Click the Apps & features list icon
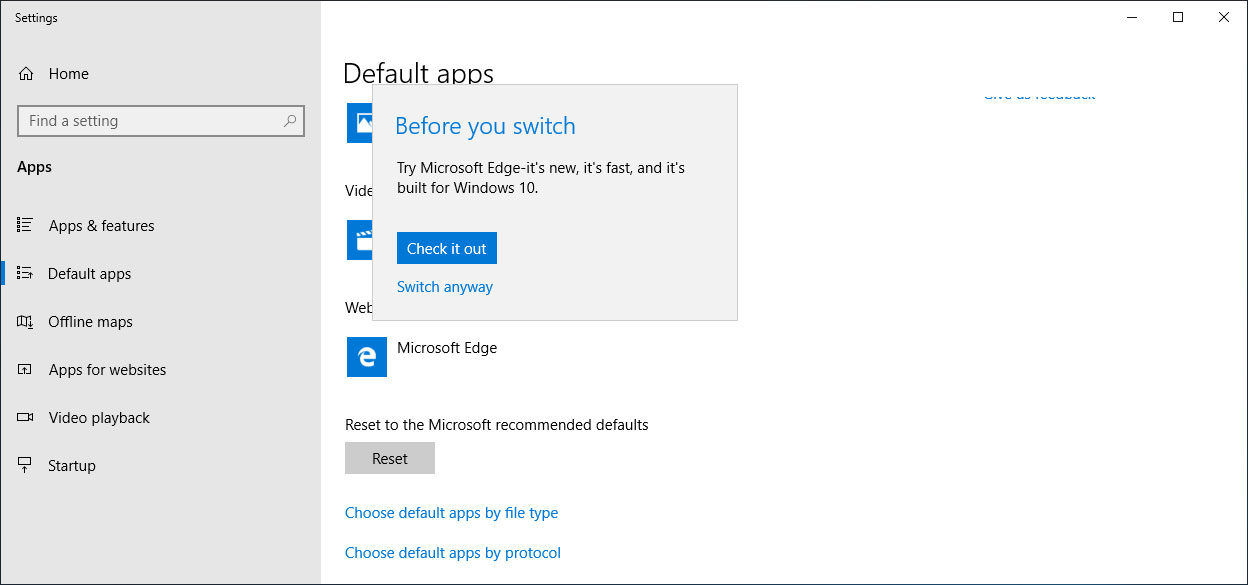This screenshot has width=1248, height=585. coord(26,226)
